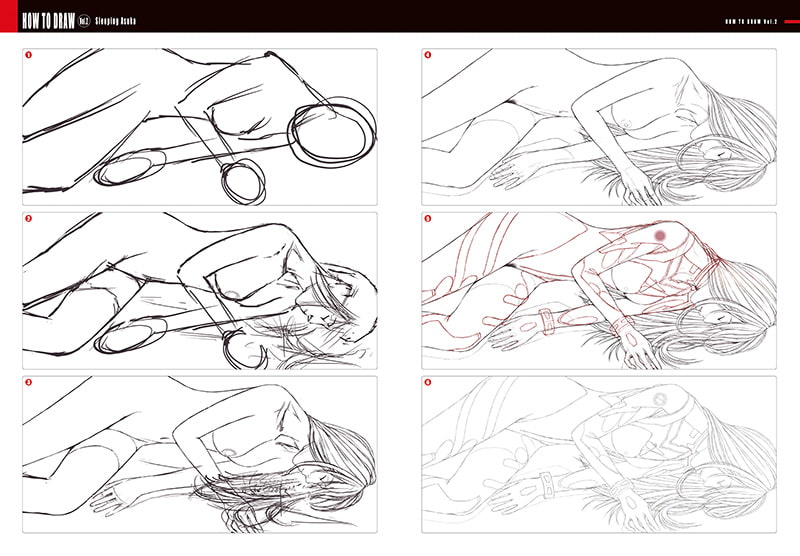Click the step 6 number badge
The width and height of the screenshot is (800, 556).
429,383
